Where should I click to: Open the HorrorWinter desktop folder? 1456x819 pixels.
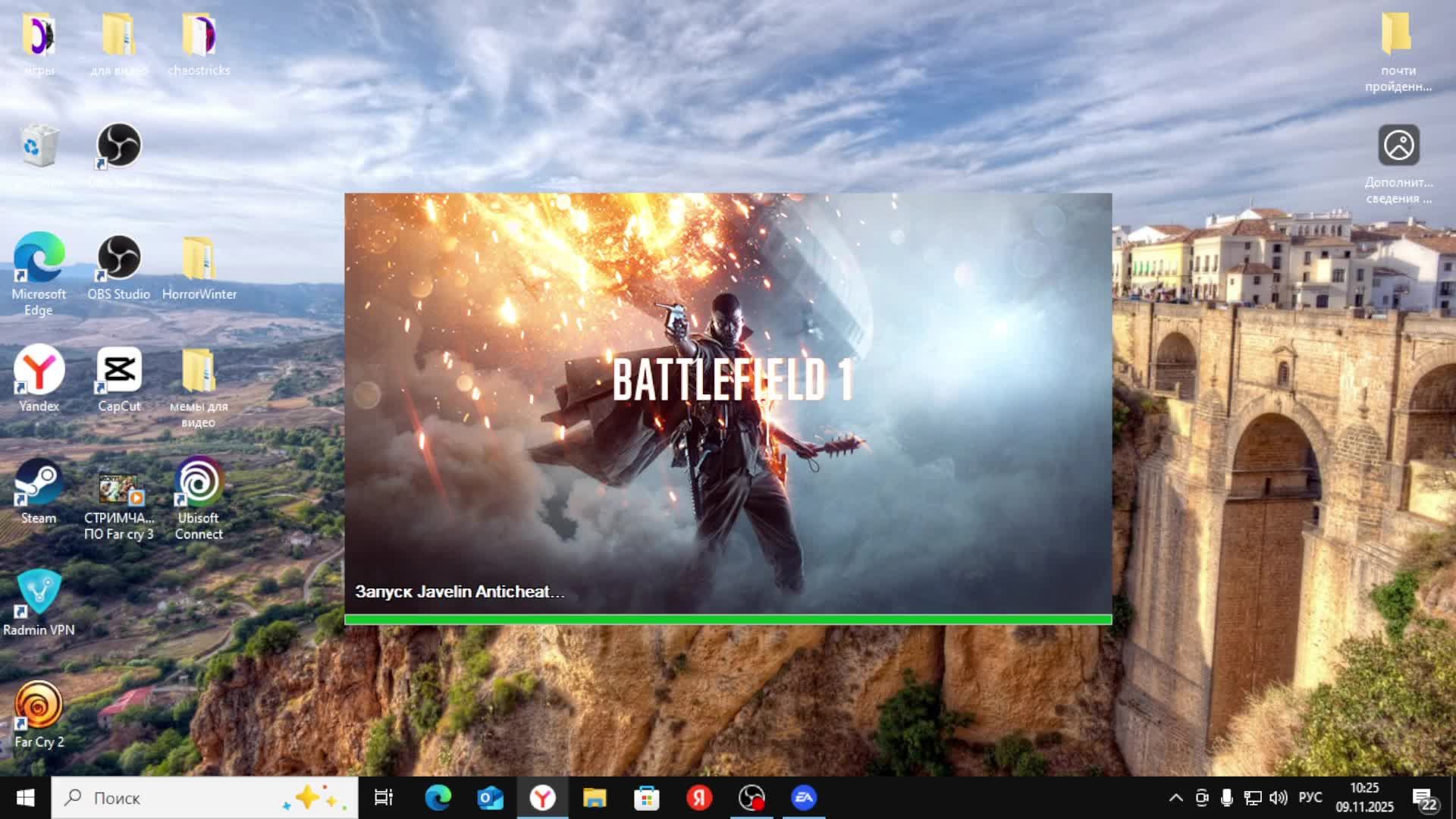pos(199,259)
